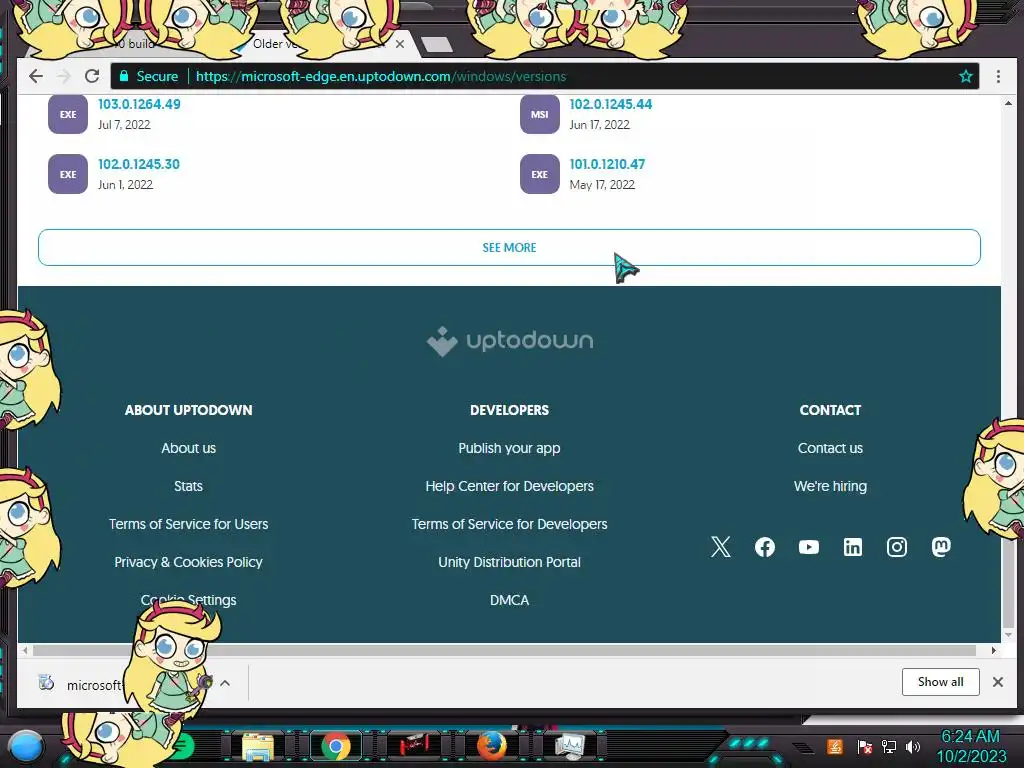Screen dimensions: 1024x768
Task: Click Show all downloads button
Action: point(940,682)
